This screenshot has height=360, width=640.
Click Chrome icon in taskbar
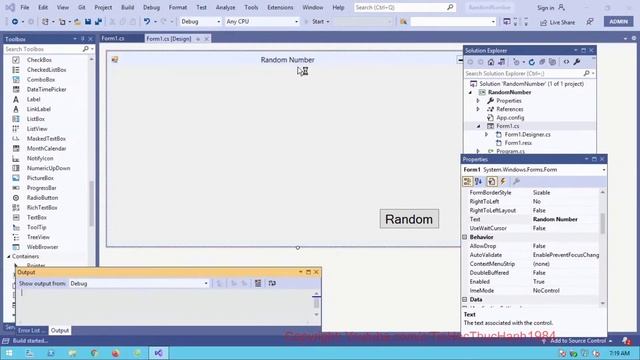point(94,353)
